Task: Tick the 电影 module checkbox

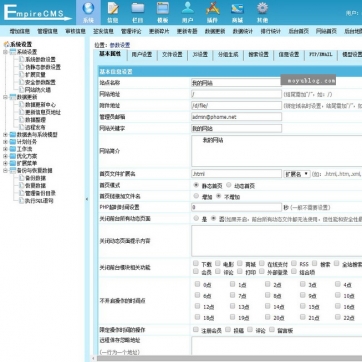Action: 218,263
